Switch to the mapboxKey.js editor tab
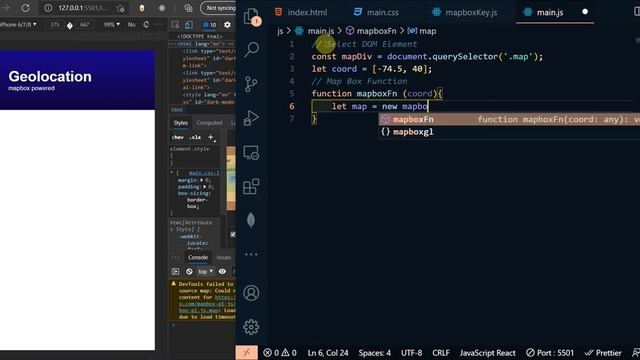The image size is (640, 360). [465, 12]
